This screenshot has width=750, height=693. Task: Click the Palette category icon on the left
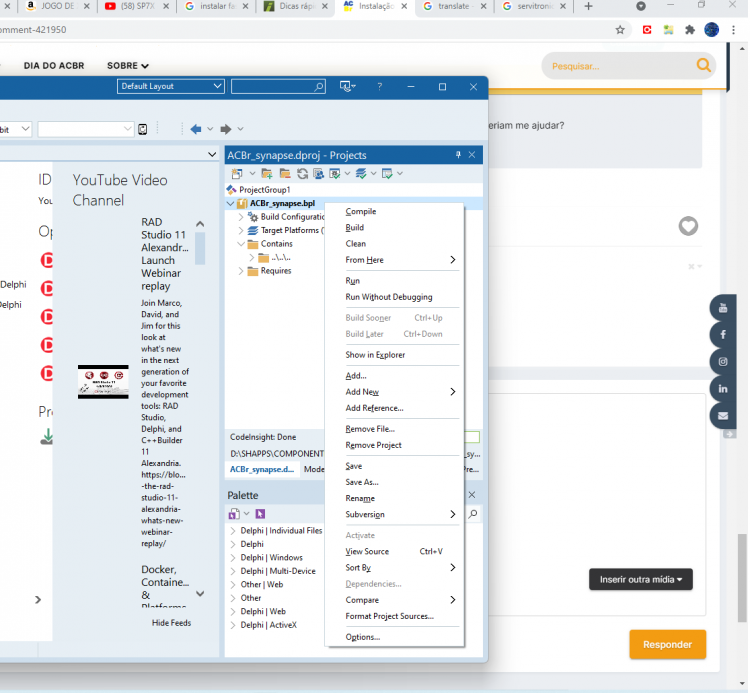point(234,514)
